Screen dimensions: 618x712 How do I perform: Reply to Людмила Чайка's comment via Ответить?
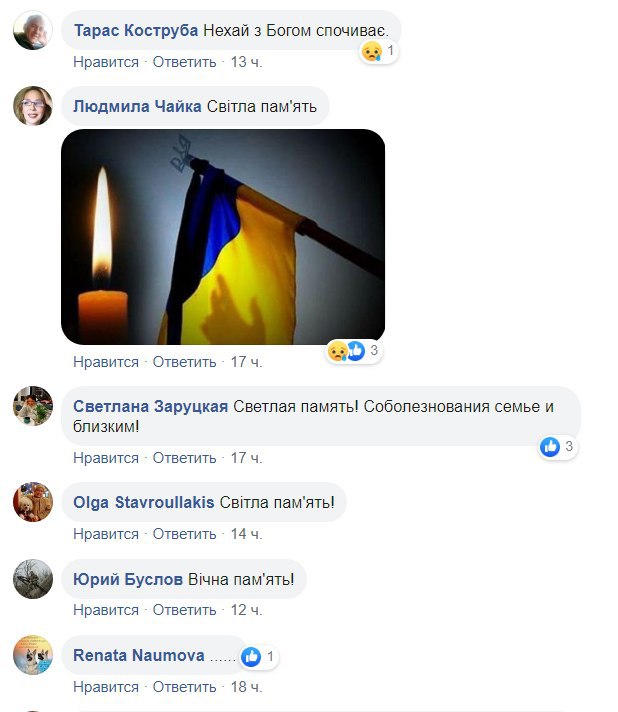[x=184, y=362]
